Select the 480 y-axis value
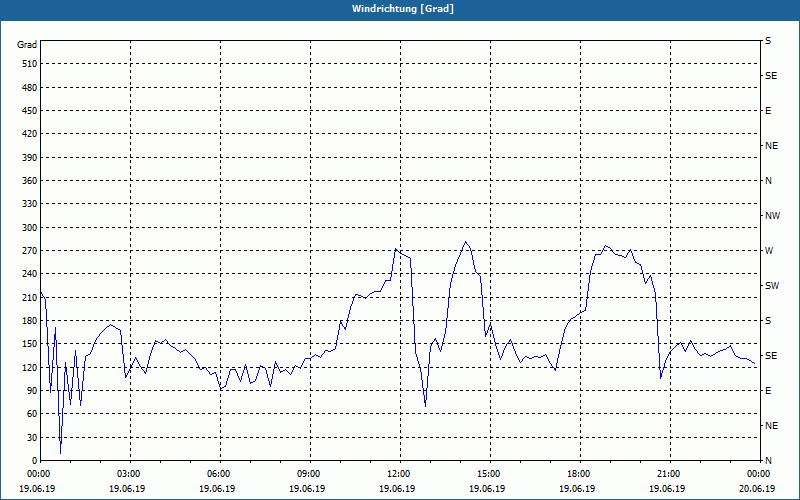This screenshot has height=500, width=800. (29, 88)
